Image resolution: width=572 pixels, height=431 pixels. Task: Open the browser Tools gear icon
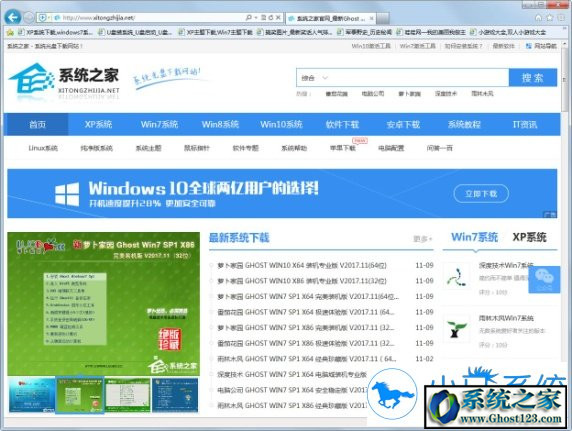[x=561, y=18]
